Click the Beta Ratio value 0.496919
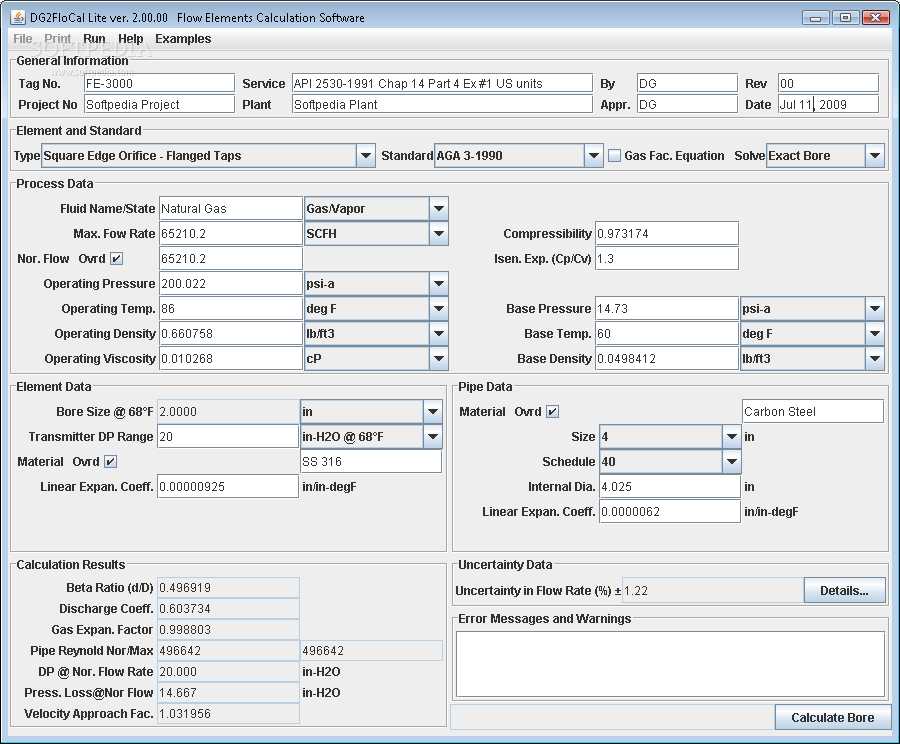This screenshot has width=900, height=744. click(228, 588)
